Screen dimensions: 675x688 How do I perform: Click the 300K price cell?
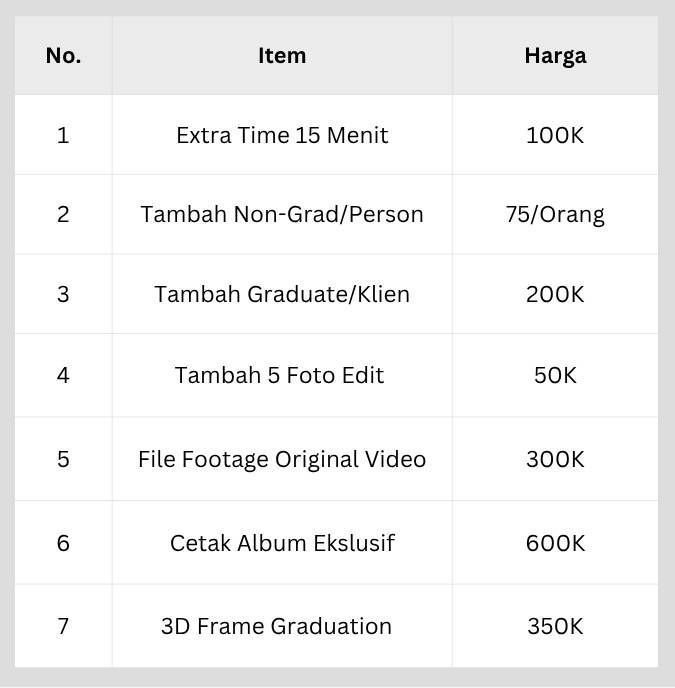[555, 459]
